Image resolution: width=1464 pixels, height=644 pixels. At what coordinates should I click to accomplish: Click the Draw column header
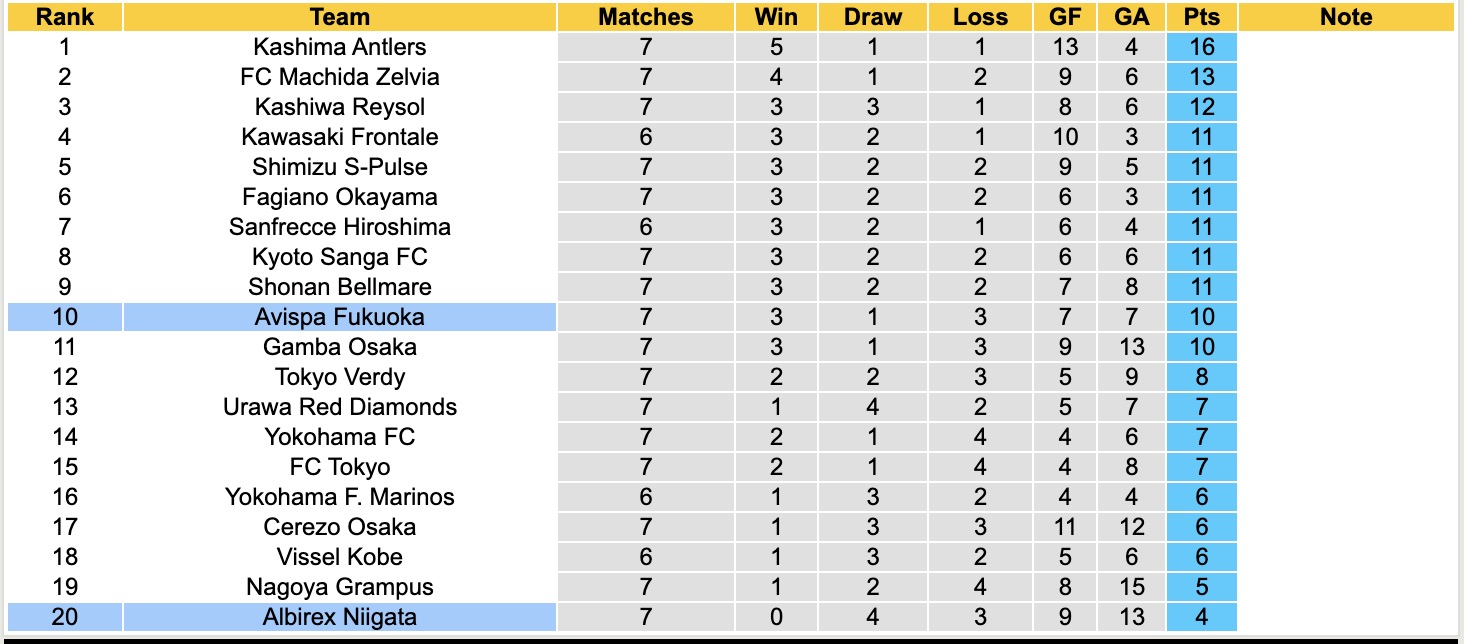click(x=872, y=17)
